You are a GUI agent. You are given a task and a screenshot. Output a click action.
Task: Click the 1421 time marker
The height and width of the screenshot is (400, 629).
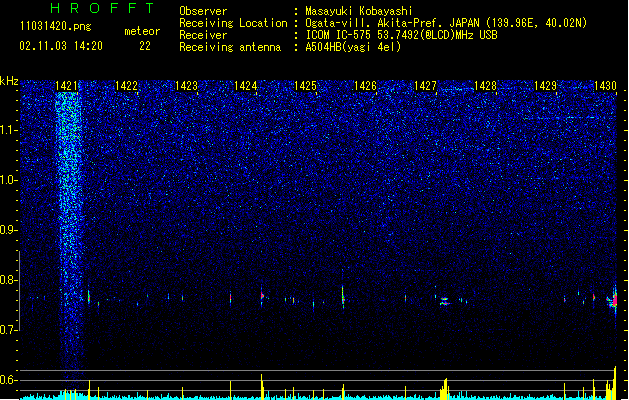click(x=66, y=86)
